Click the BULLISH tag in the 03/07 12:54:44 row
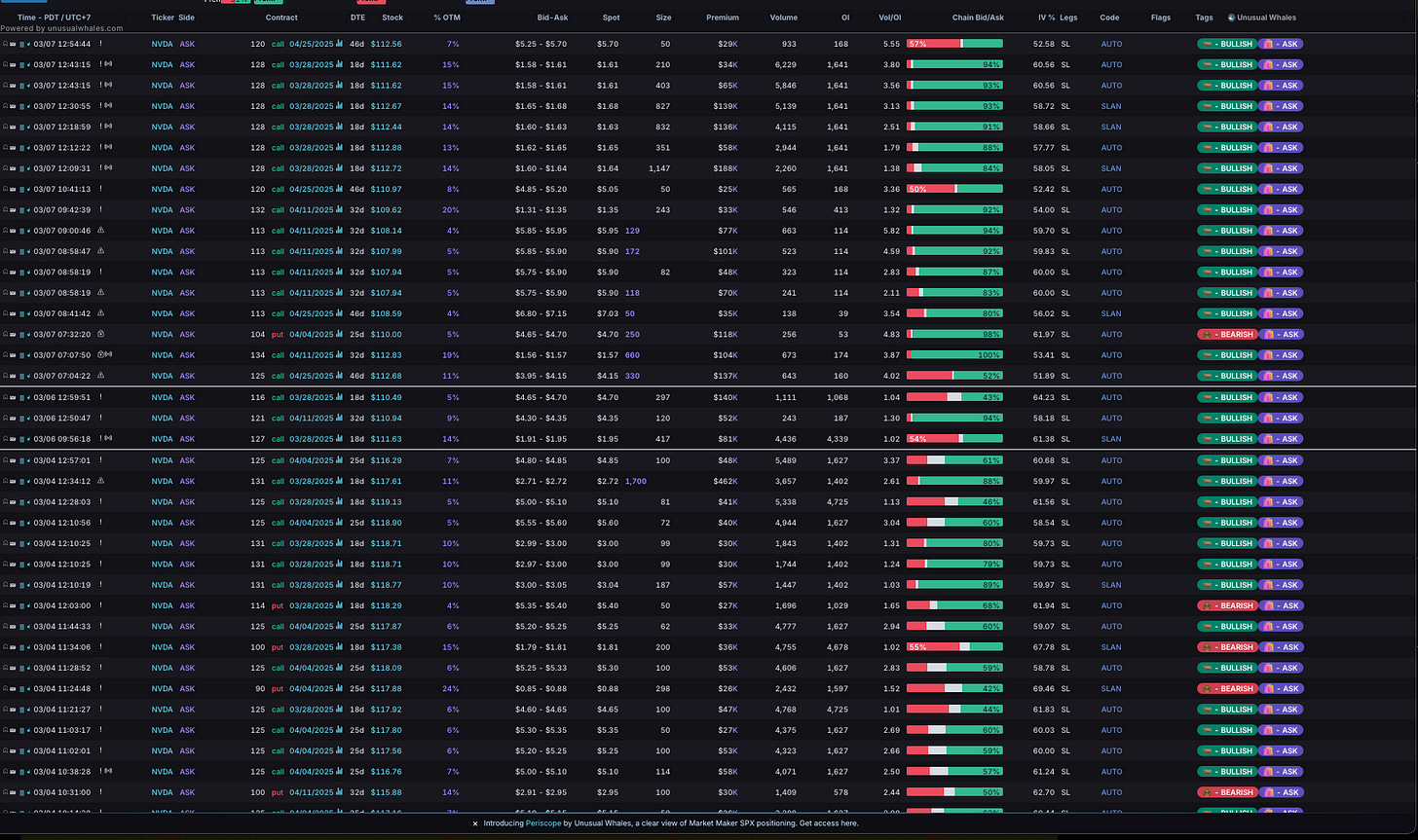The width and height of the screenshot is (1418, 840). (1226, 44)
